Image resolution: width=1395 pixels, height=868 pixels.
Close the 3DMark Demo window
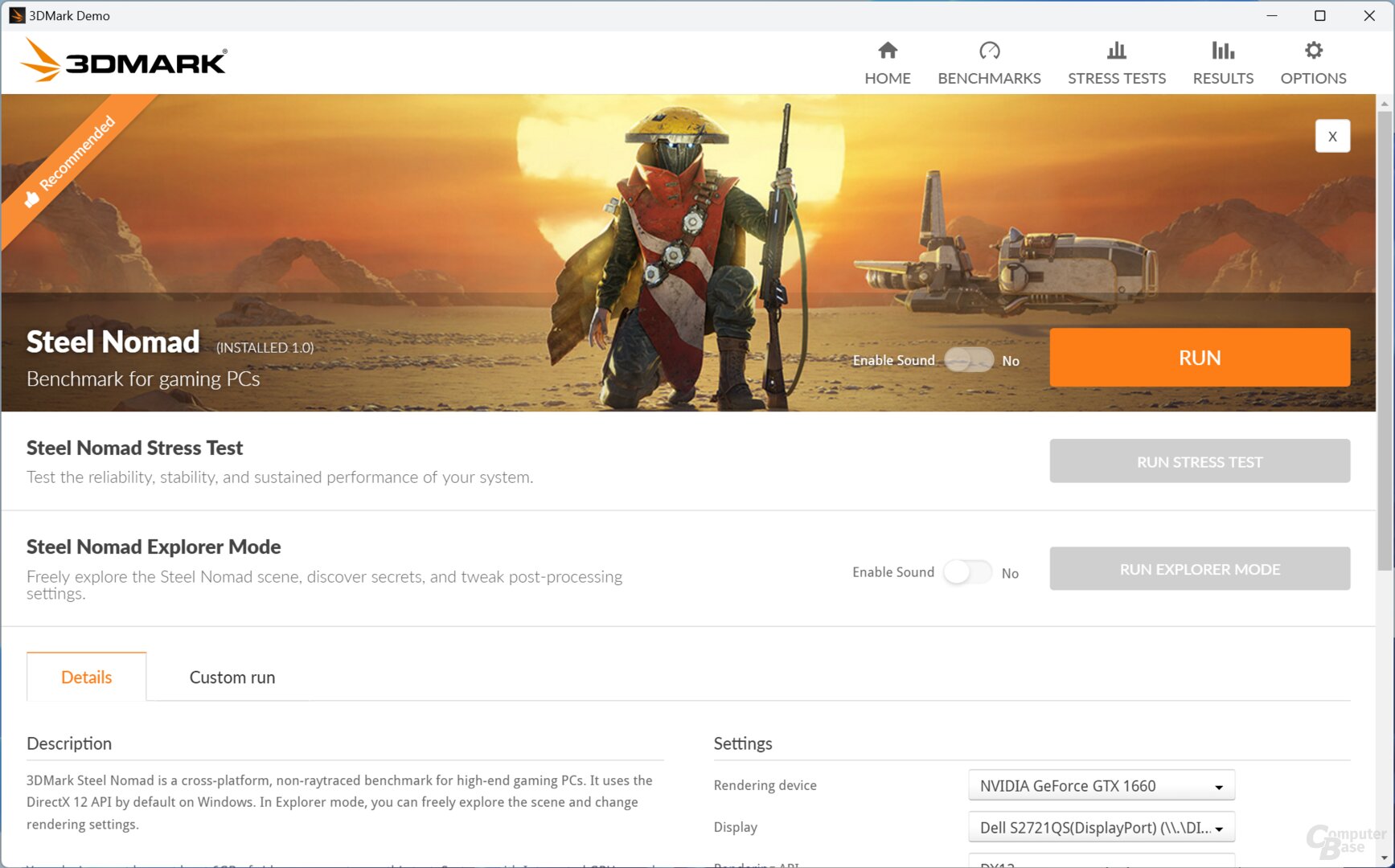tap(1368, 15)
